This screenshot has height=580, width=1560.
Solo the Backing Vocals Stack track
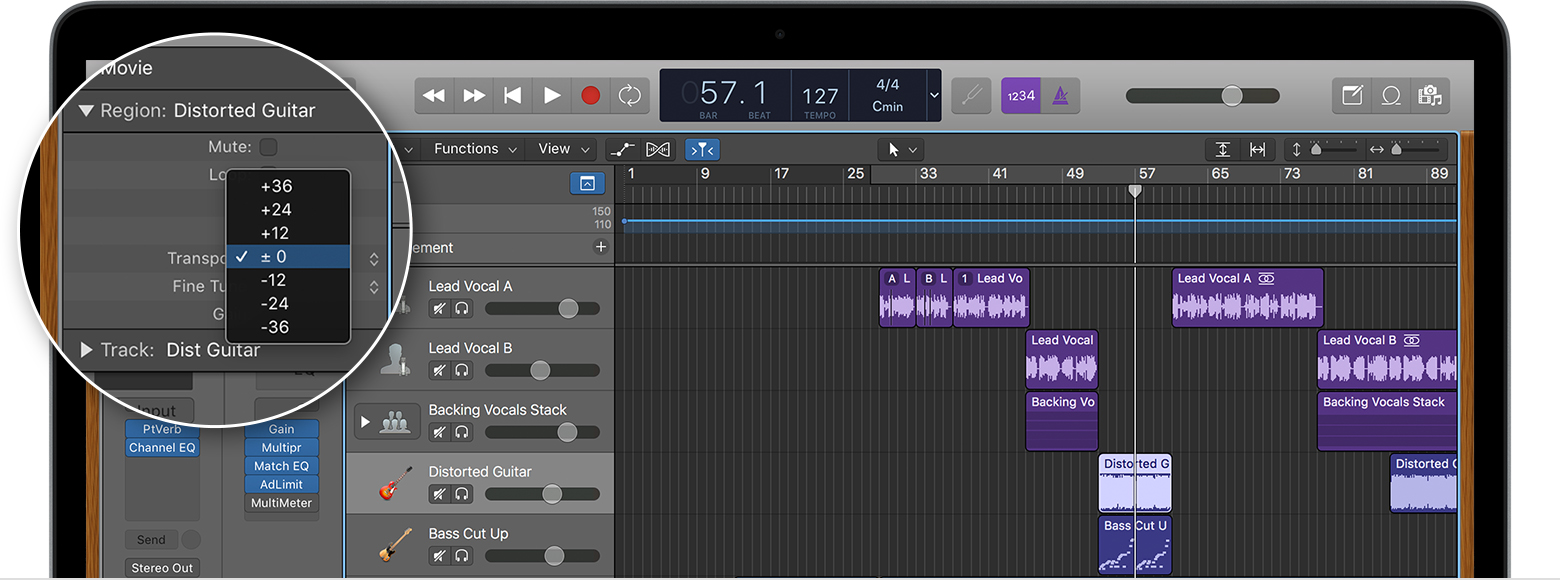(461, 432)
